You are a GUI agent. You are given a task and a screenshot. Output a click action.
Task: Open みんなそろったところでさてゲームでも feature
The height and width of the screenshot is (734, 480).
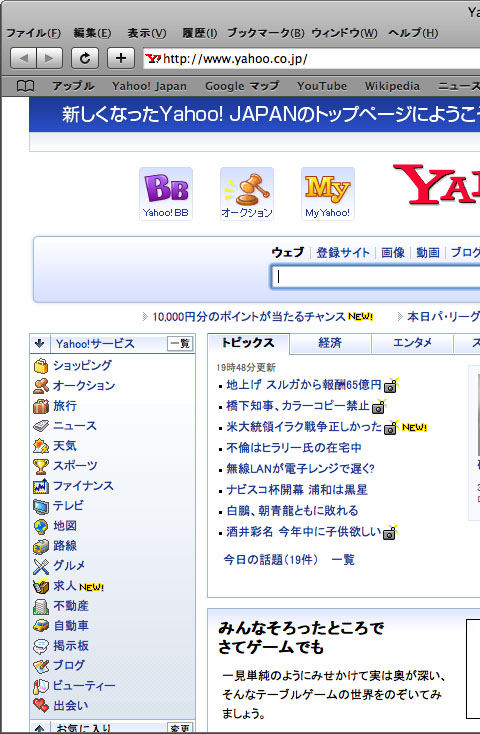[301, 638]
